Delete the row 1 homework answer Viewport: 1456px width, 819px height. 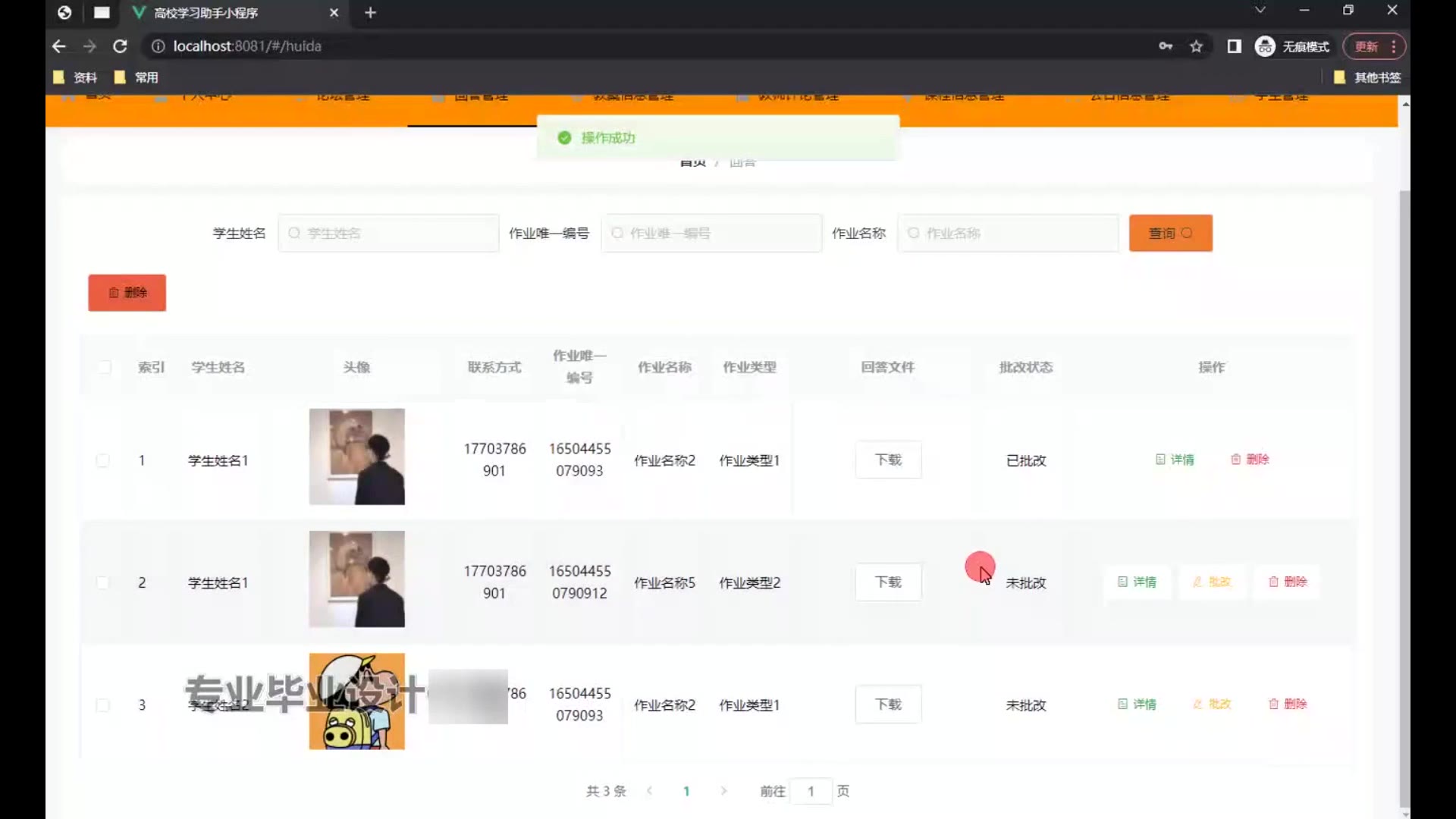click(x=1250, y=460)
